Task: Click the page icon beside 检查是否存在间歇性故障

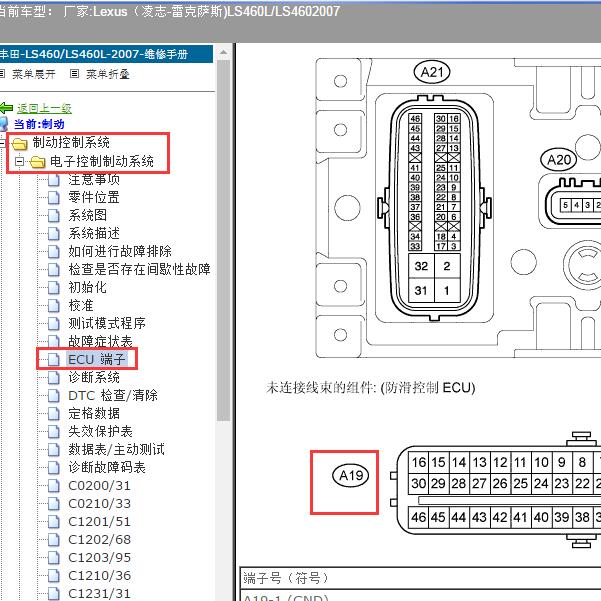Action: [54, 270]
